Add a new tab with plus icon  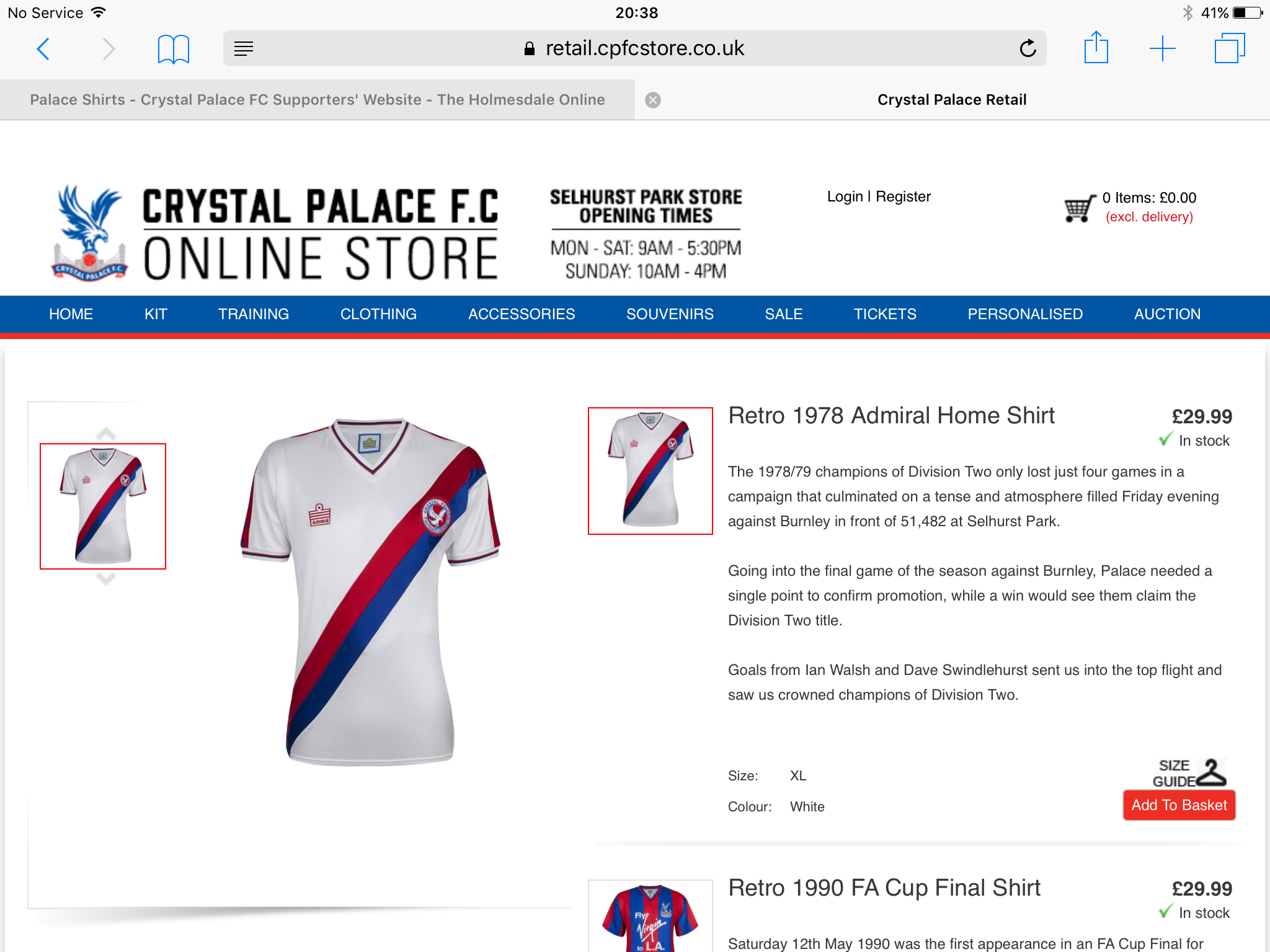[x=1162, y=48]
